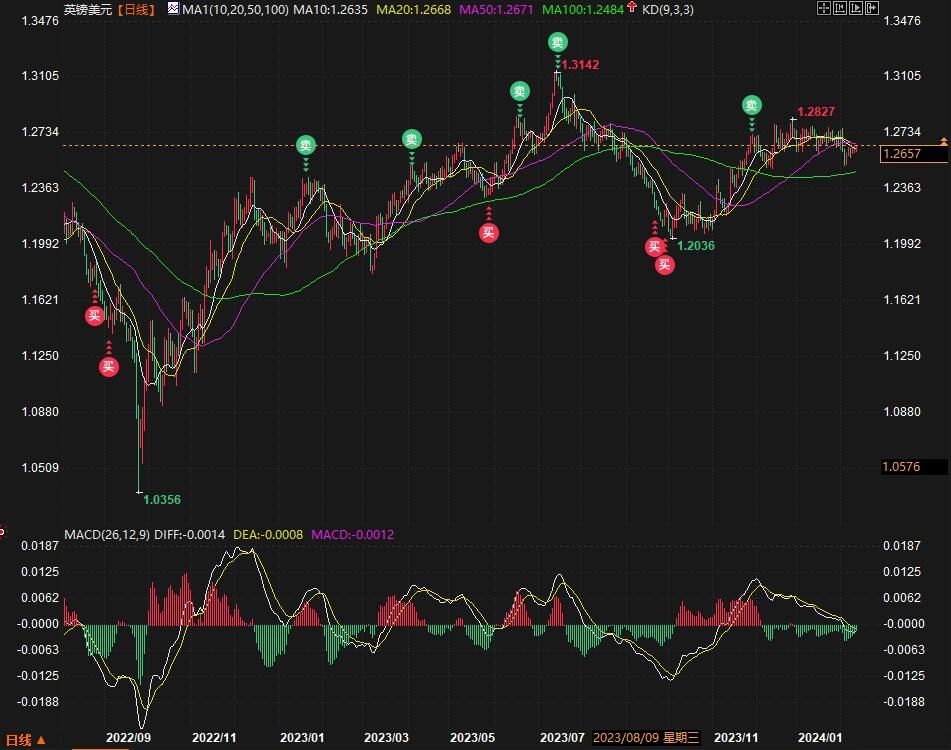Click the 【日线】 period tag beside 英镑美元
The width and height of the screenshot is (951, 750).
tap(137, 9)
